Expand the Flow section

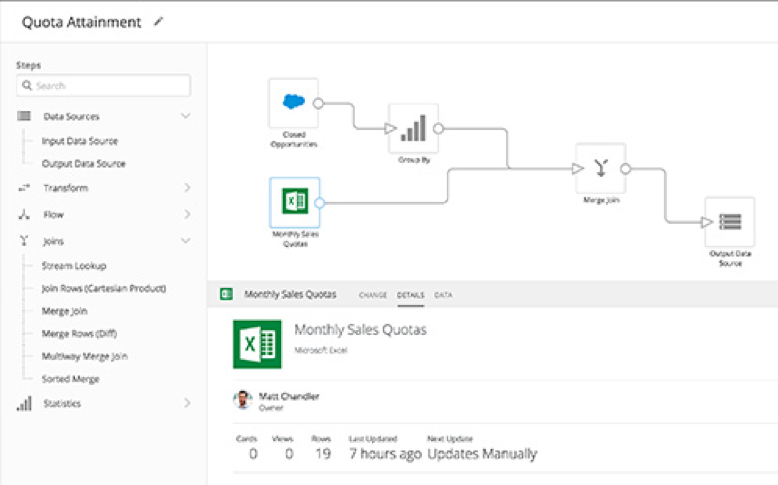click(x=186, y=214)
